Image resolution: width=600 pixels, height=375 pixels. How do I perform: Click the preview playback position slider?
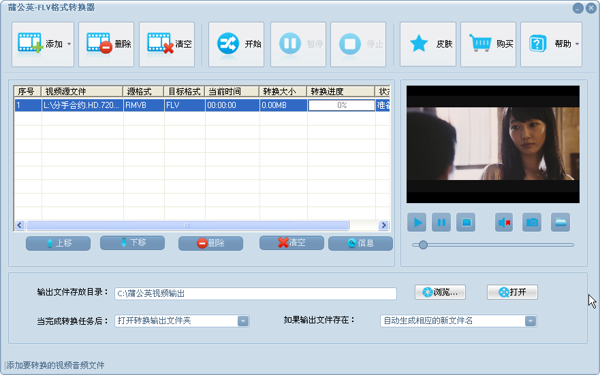493,245
